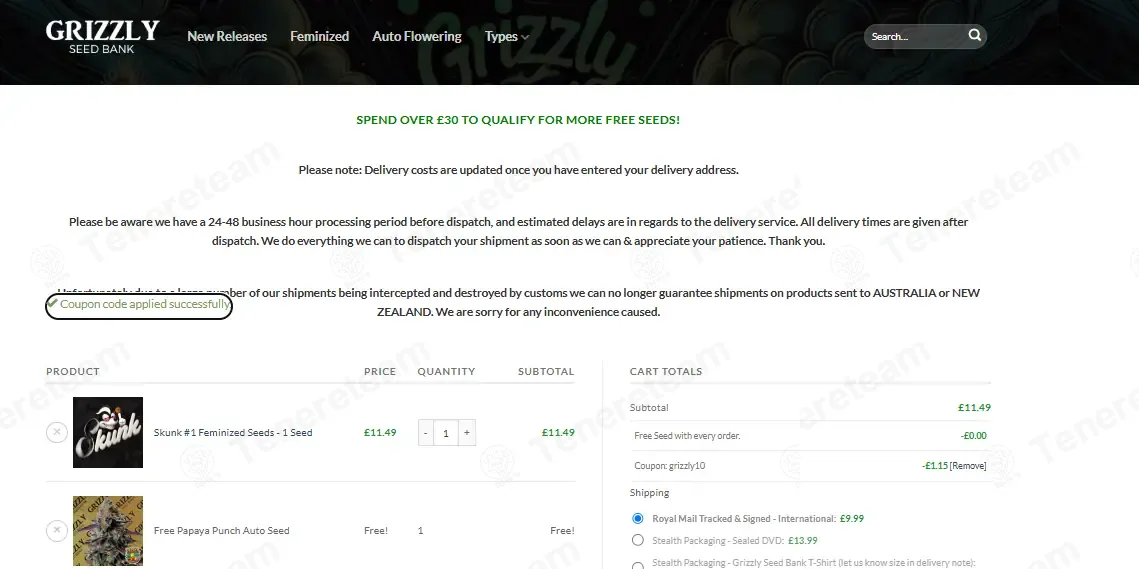Click the Skunk #1 quantity field
The height and width of the screenshot is (569, 1139).
coord(446,433)
